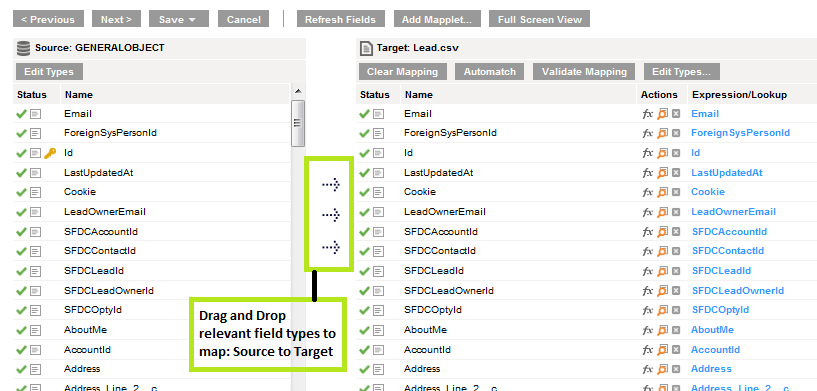Click the Refresh Fields button
Viewport: 817px width, 391px height.
(x=340, y=19)
